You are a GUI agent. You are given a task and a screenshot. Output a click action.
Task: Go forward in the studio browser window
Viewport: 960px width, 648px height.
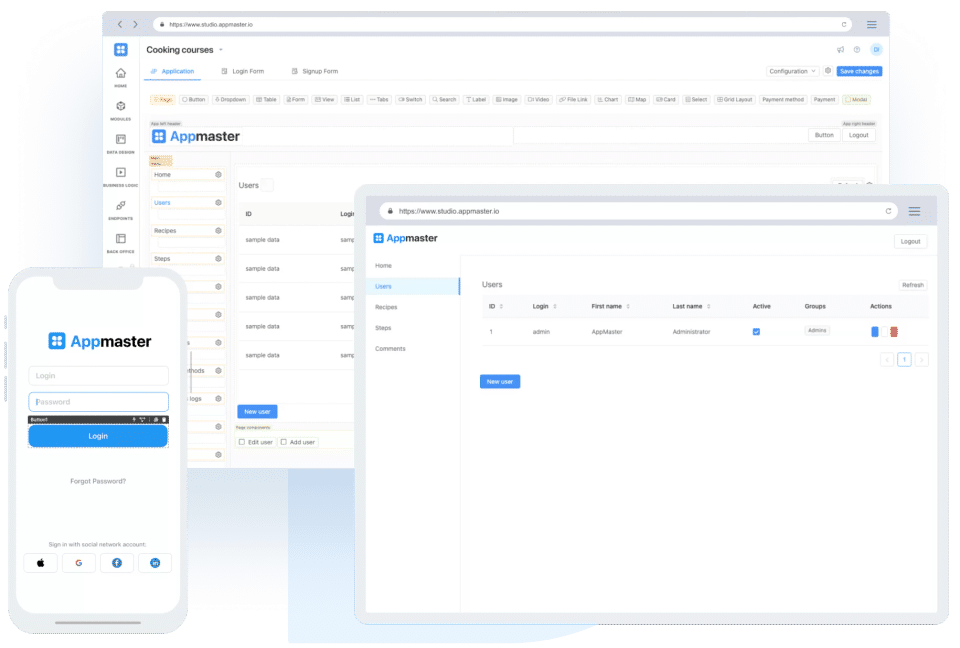point(135,24)
